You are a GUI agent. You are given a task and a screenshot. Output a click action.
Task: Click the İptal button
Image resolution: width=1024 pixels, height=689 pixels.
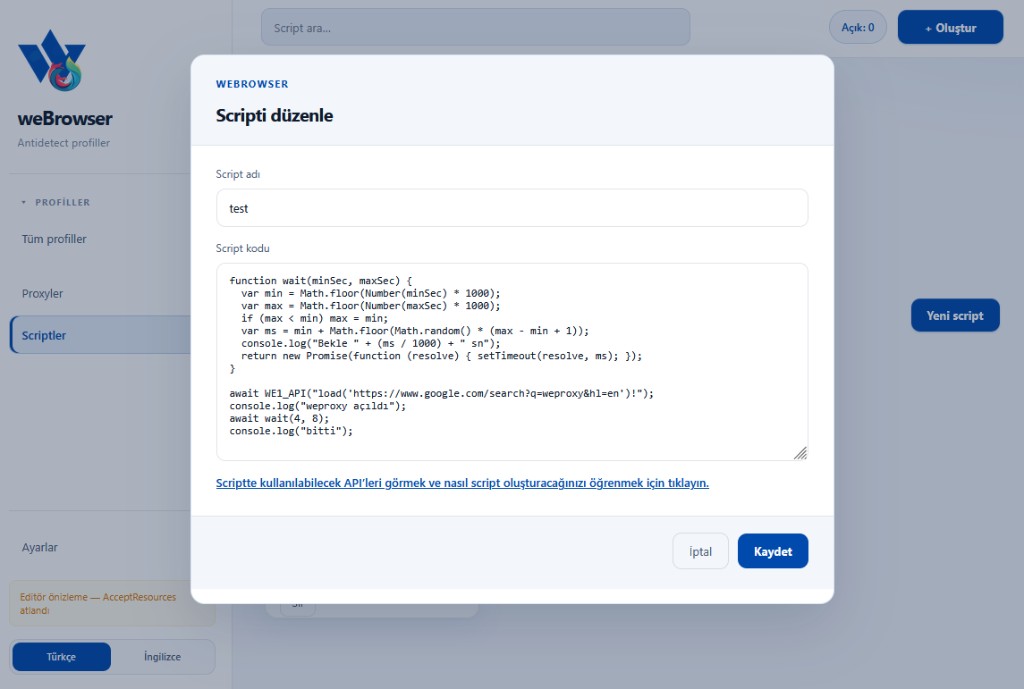pyautogui.click(x=700, y=551)
